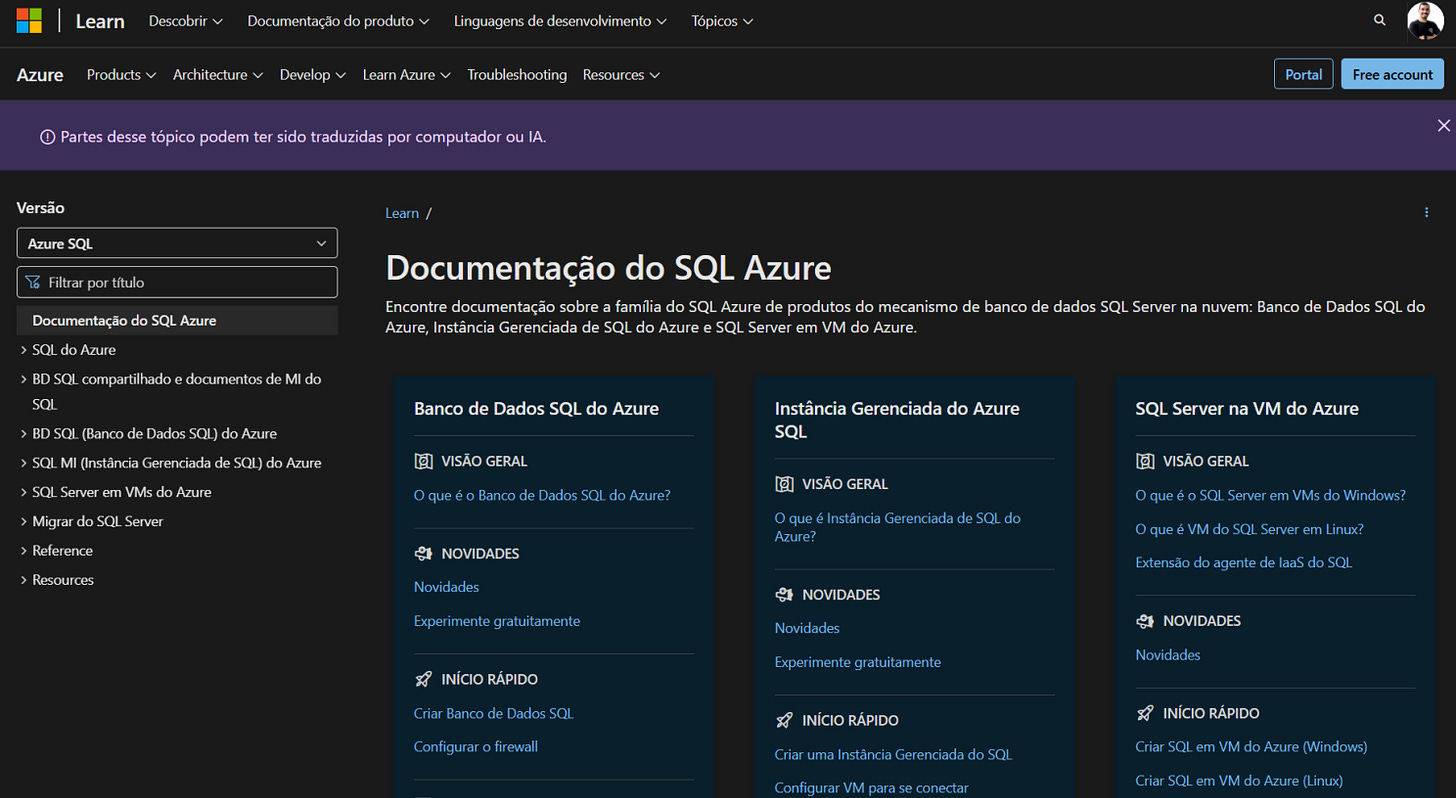
Task: Open Documentação do produto dropdown
Action: 338,21
